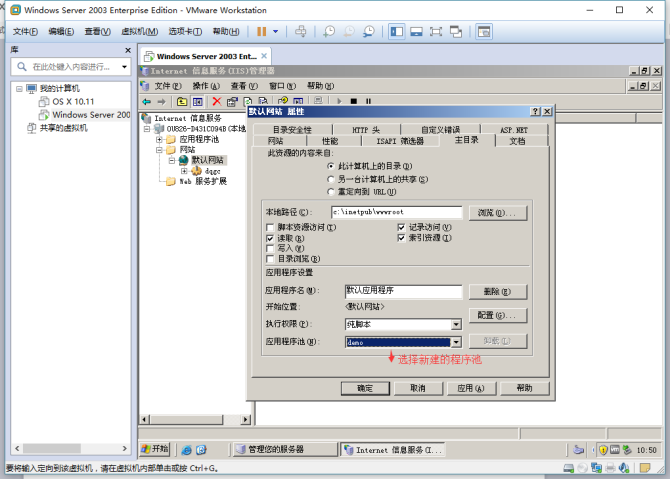Click the 确定 button
Image resolution: width=671 pixels, height=480 pixels.
coord(357,388)
